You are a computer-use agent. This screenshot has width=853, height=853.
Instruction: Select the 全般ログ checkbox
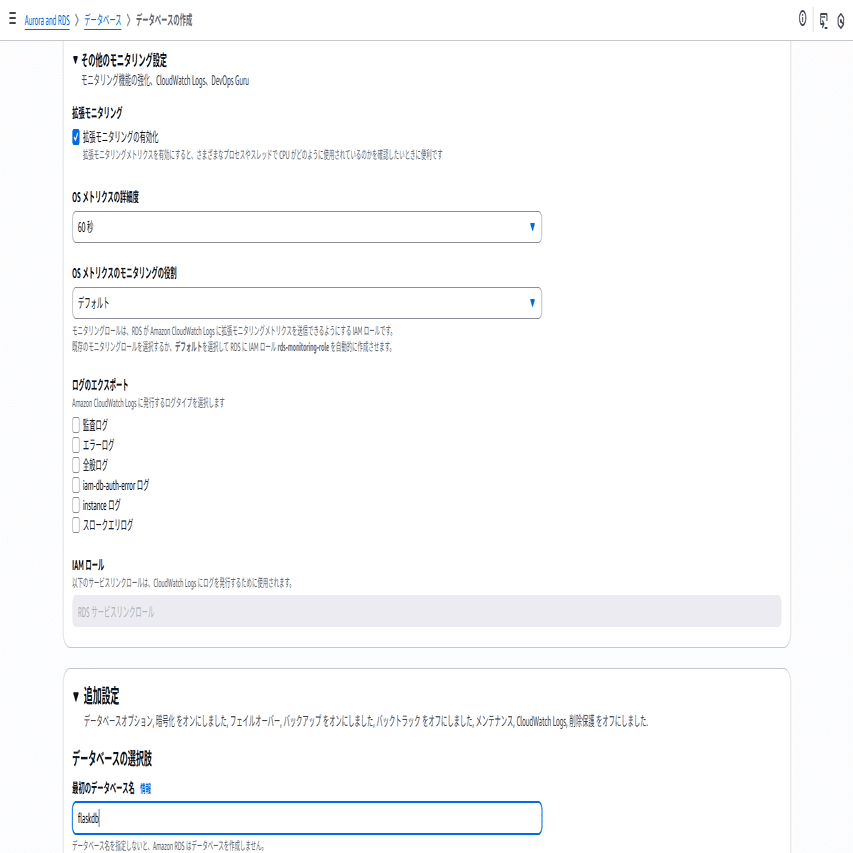pos(74,464)
